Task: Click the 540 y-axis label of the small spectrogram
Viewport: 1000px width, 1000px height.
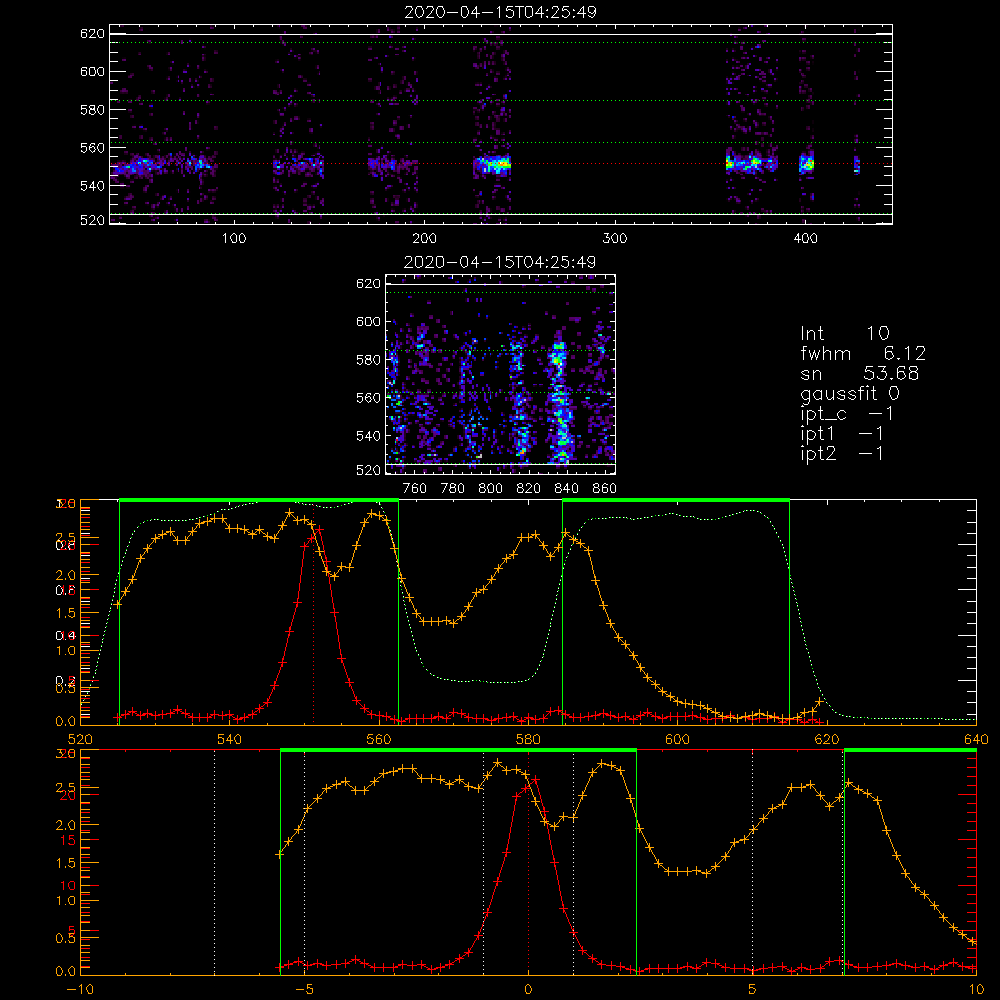Action: 369,436
